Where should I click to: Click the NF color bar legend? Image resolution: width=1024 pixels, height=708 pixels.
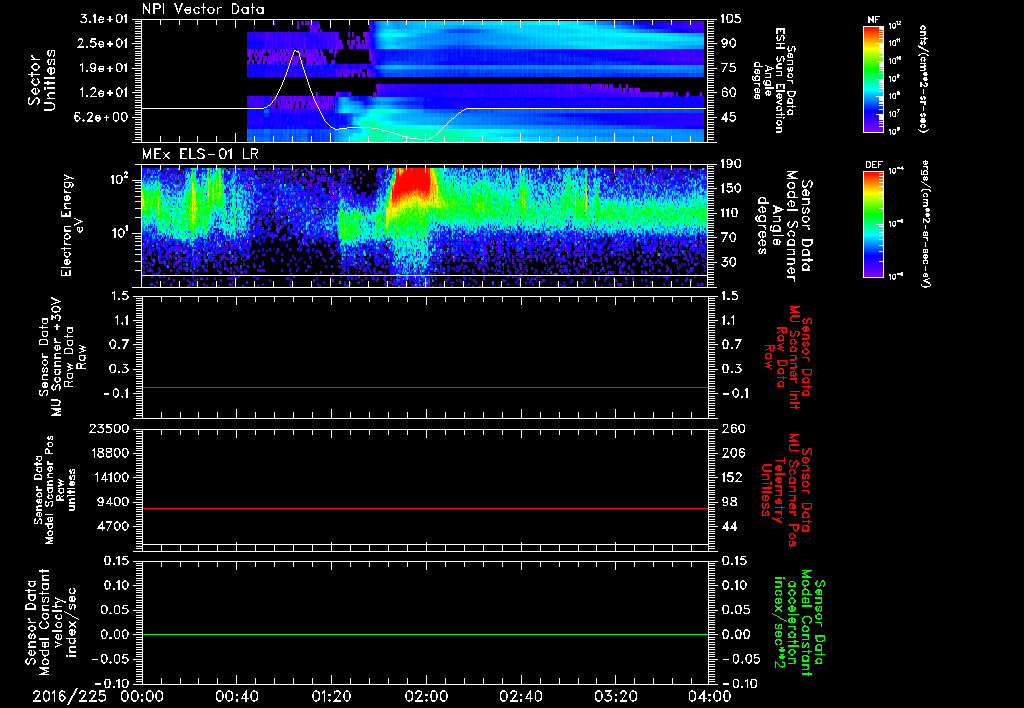[873, 78]
